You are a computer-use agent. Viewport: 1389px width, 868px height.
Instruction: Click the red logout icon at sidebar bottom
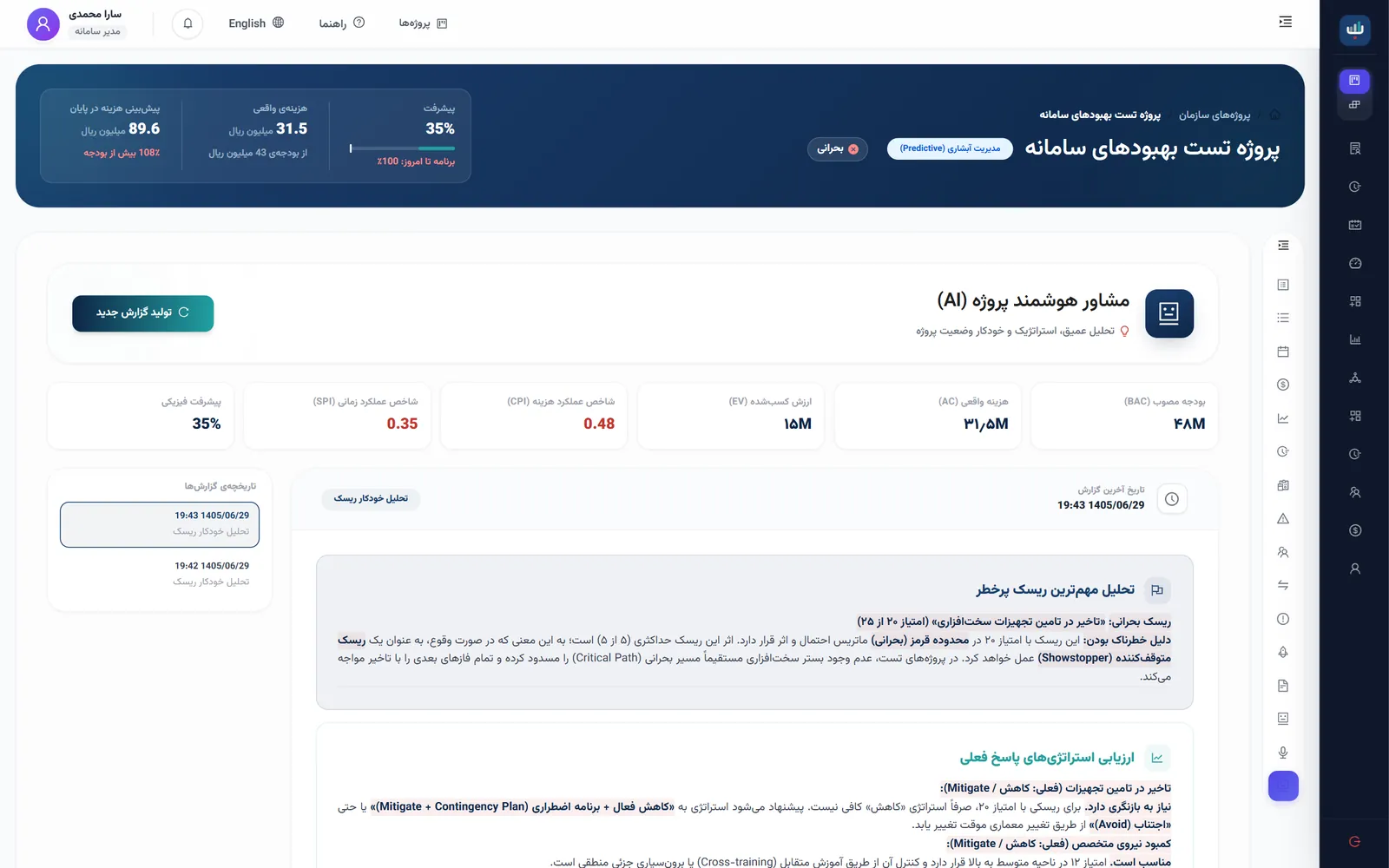tap(1354, 841)
